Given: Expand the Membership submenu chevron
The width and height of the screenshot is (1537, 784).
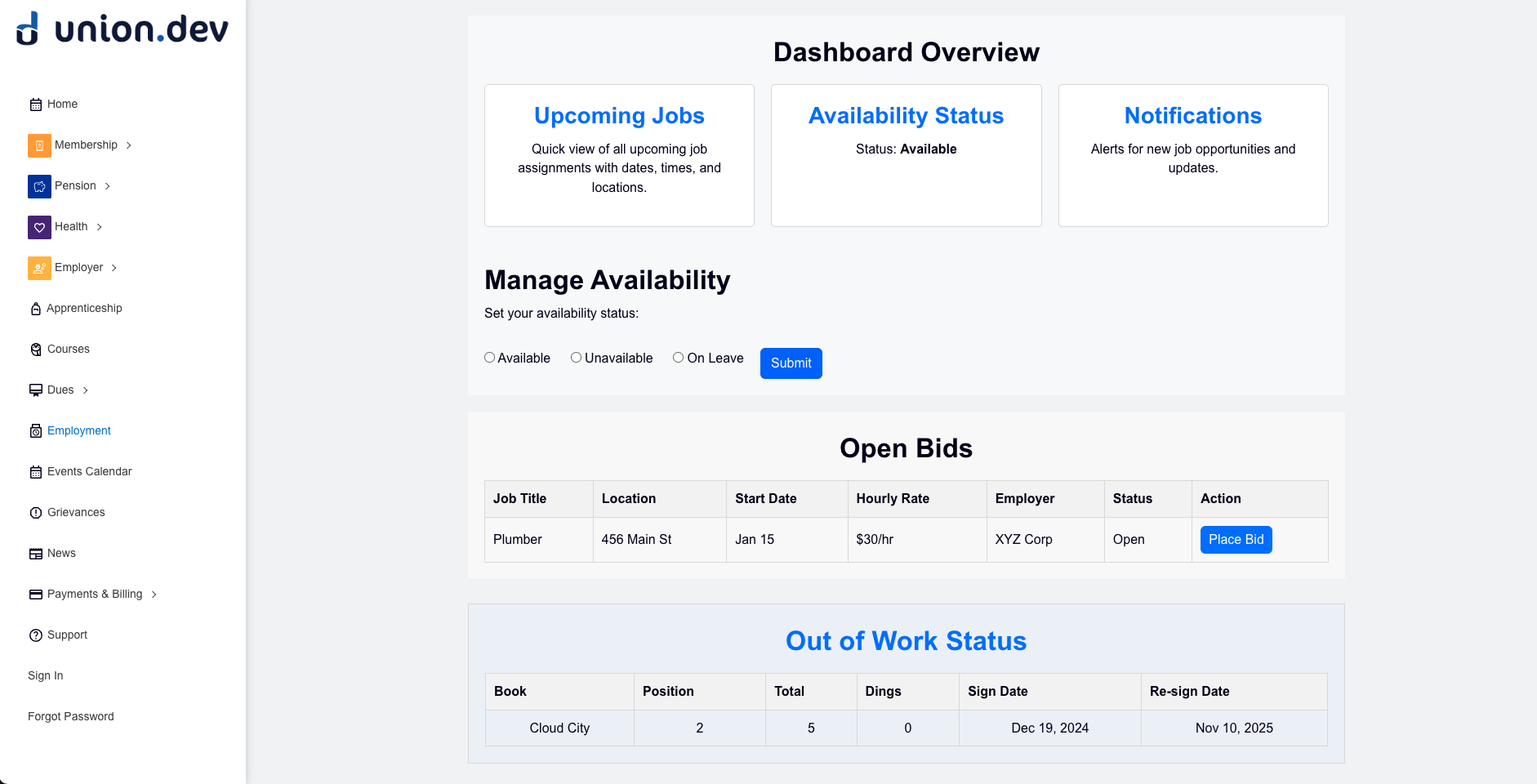Looking at the screenshot, I should 129,145.
